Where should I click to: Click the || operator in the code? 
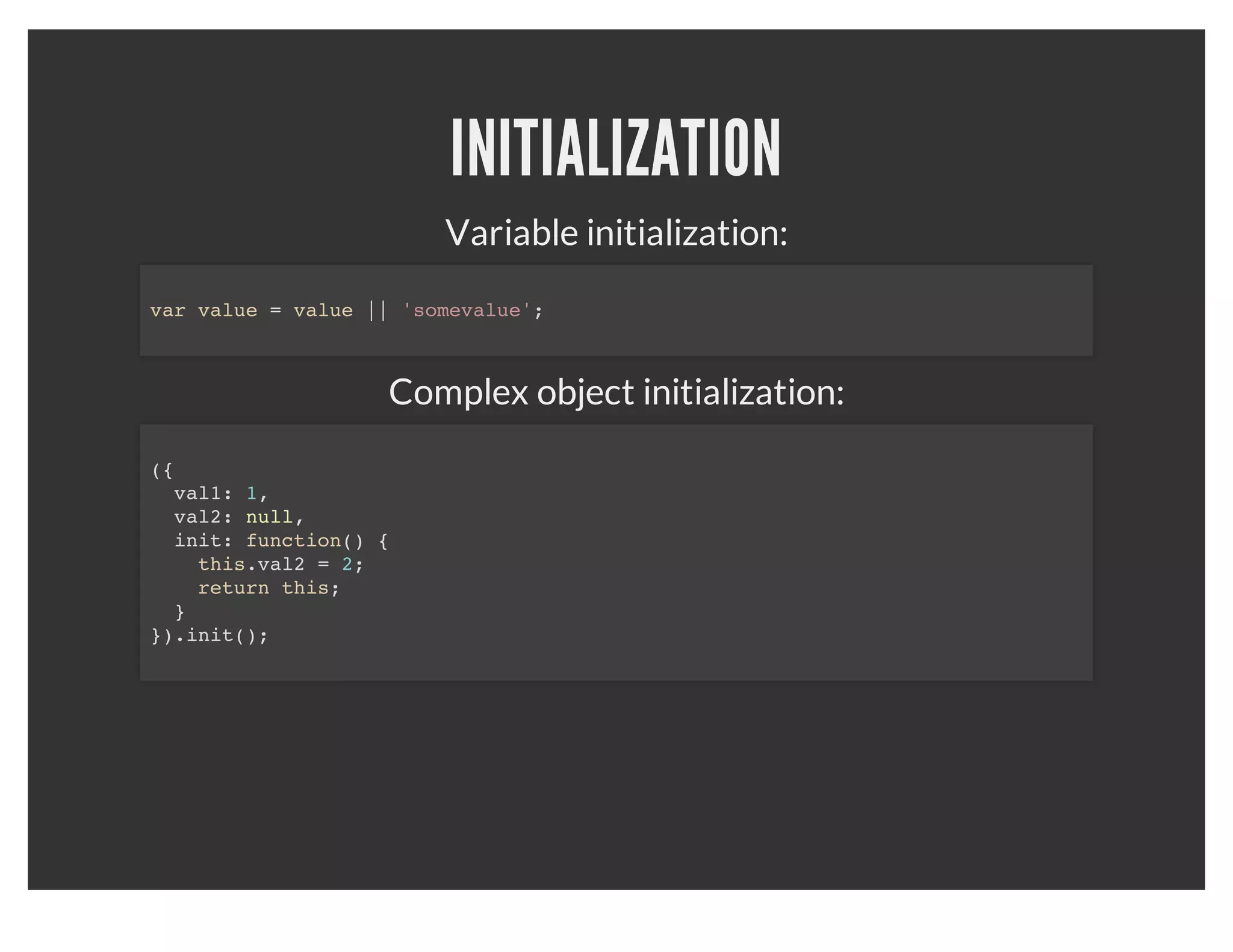(x=377, y=311)
